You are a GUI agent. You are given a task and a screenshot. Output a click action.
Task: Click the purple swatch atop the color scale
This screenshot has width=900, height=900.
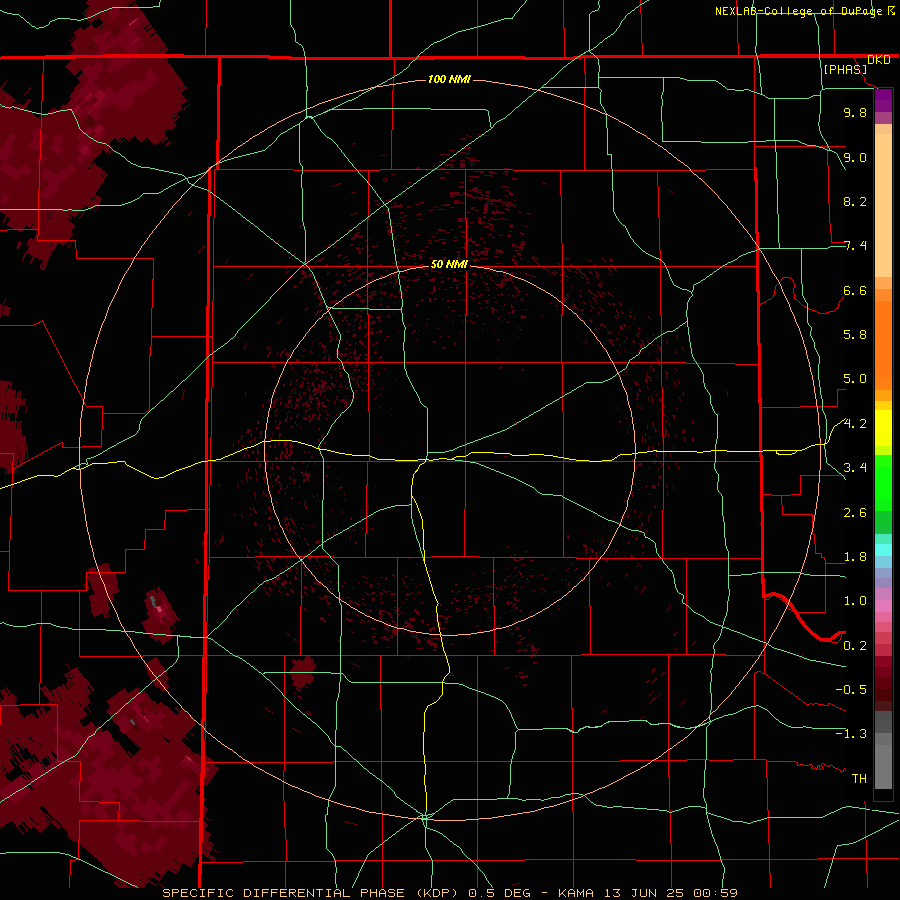pos(883,100)
